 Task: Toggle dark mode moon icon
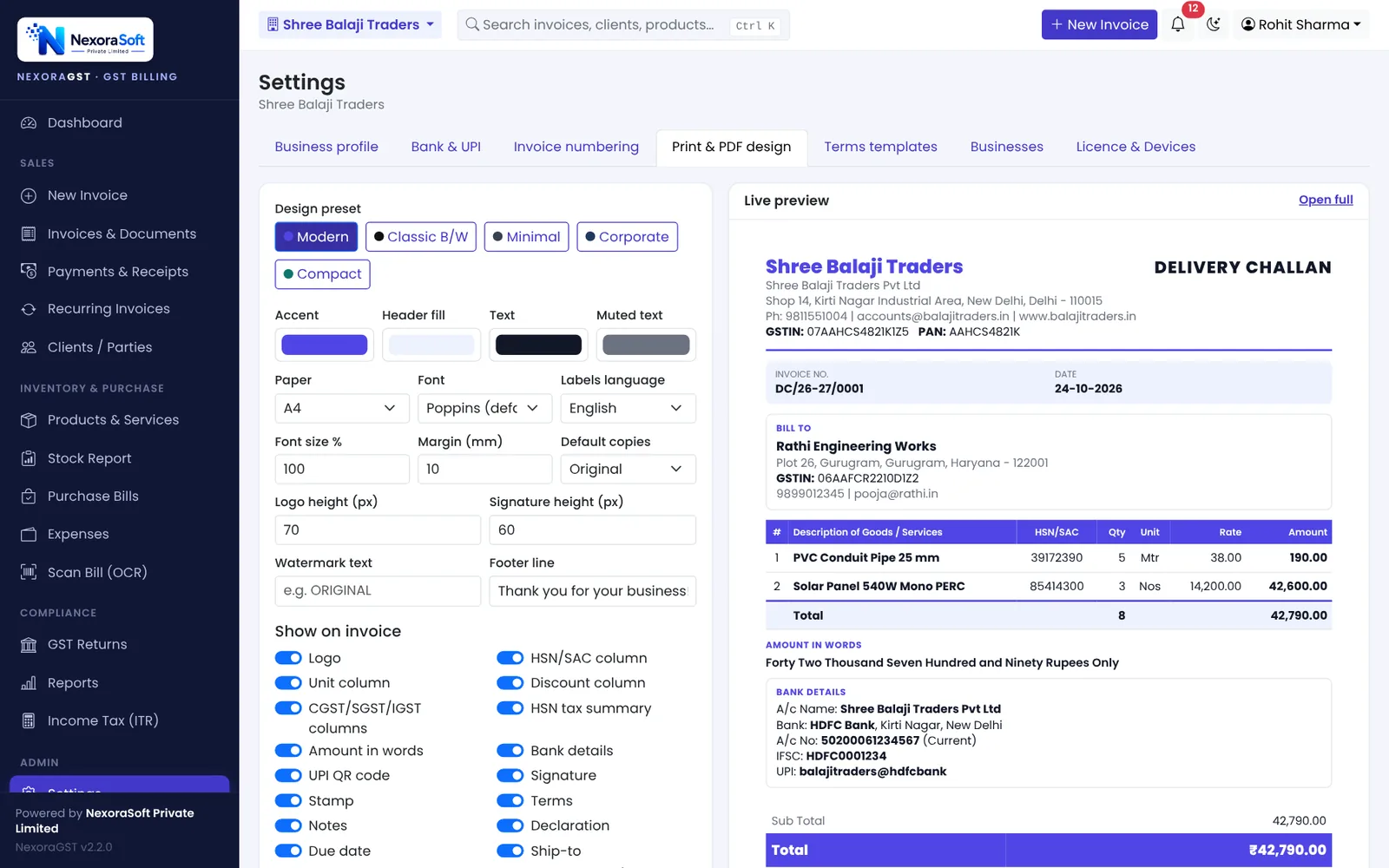(1214, 24)
